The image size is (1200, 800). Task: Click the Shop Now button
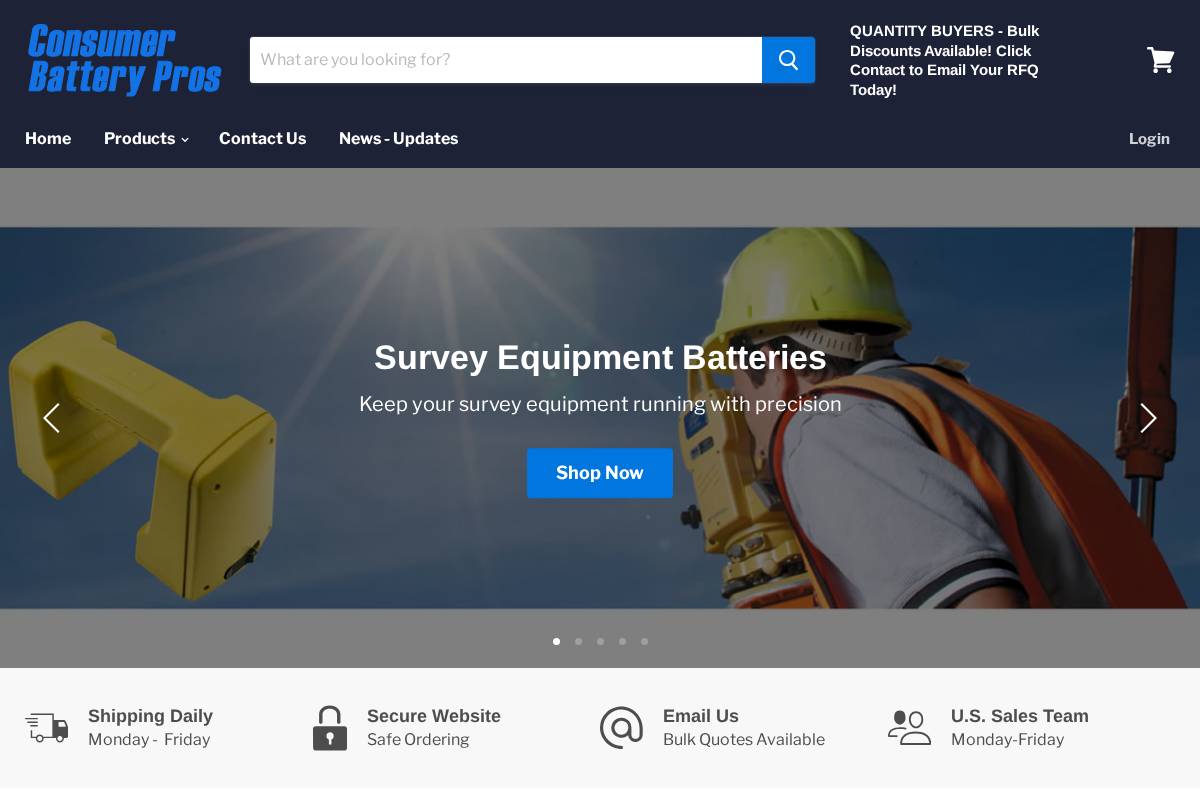(600, 473)
